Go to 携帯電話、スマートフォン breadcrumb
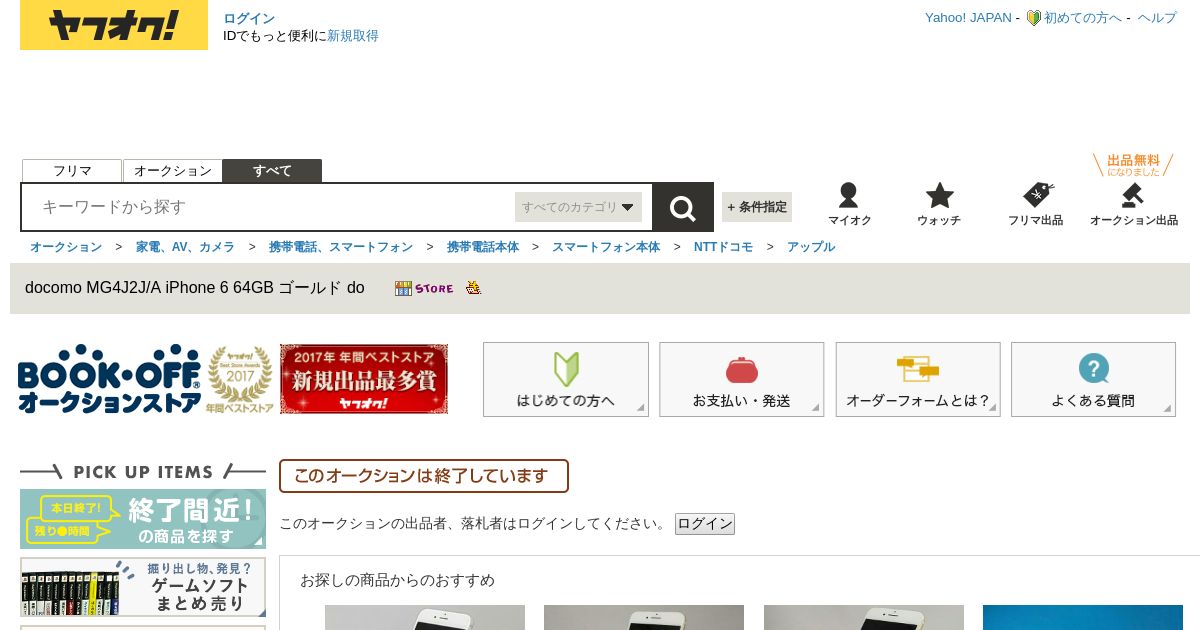 [341, 247]
